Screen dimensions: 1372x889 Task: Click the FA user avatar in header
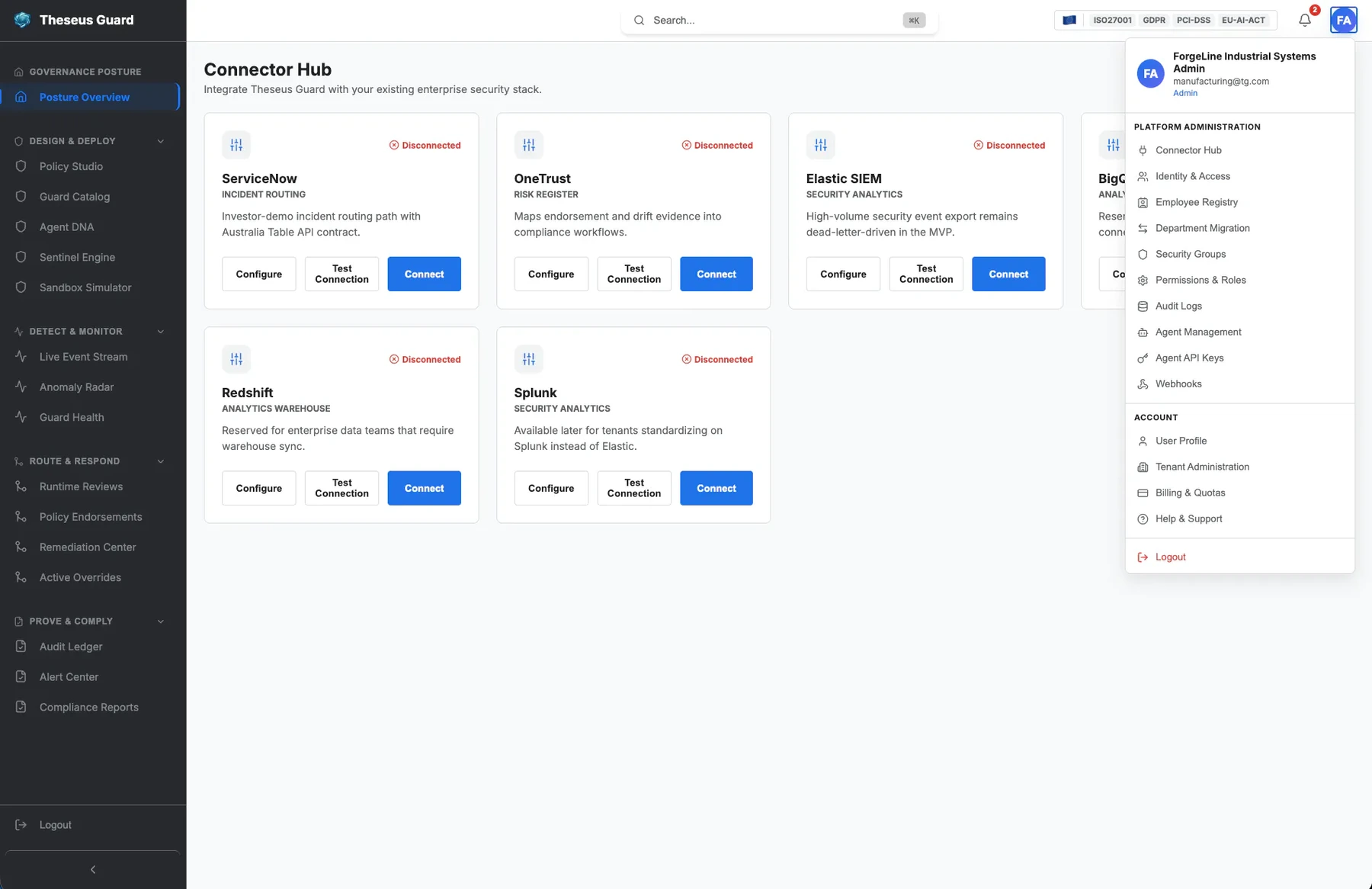[x=1344, y=21]
